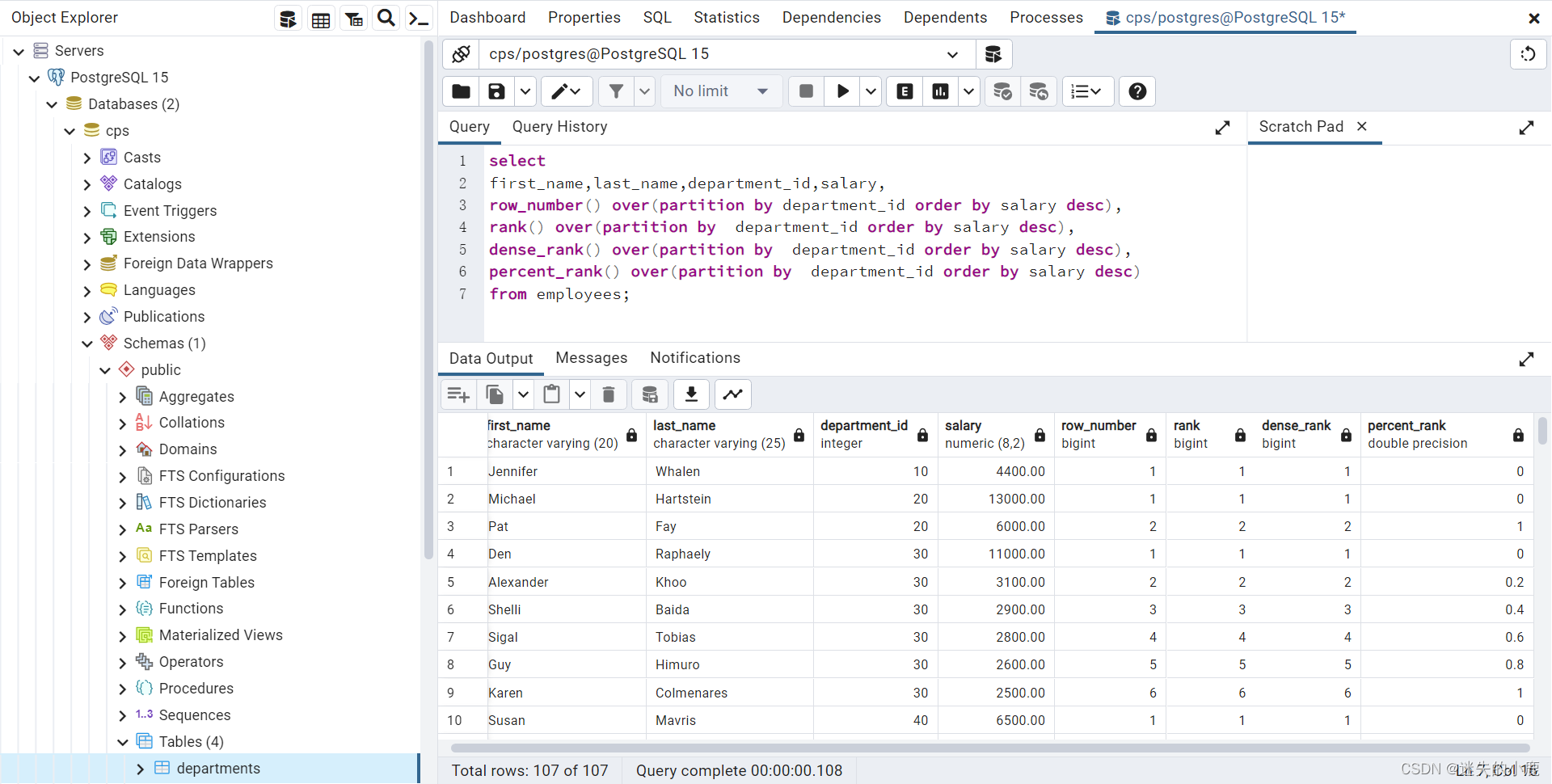Open new connection database icon

pos(993,54)
